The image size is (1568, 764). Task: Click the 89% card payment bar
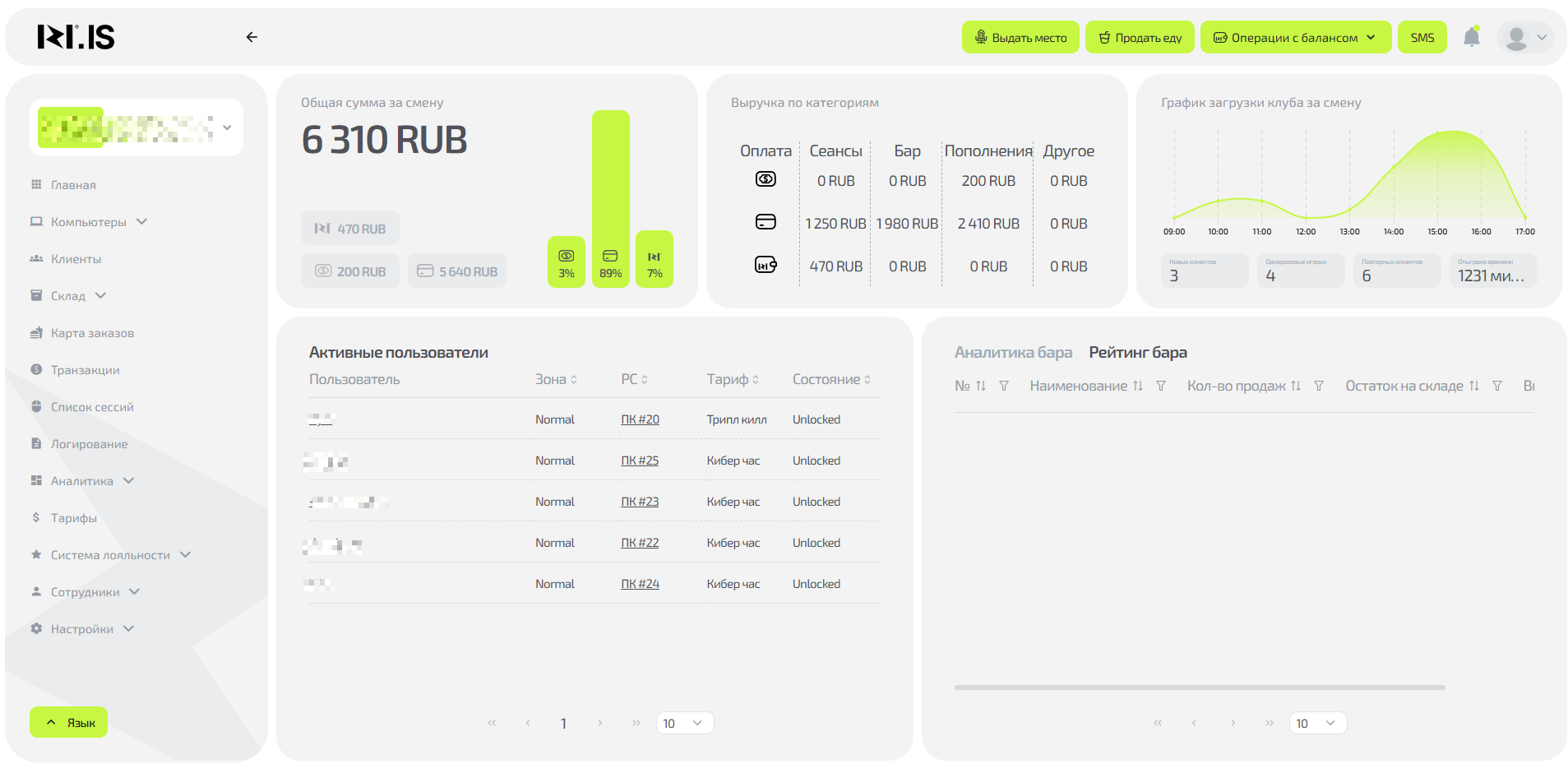point(610,199)
